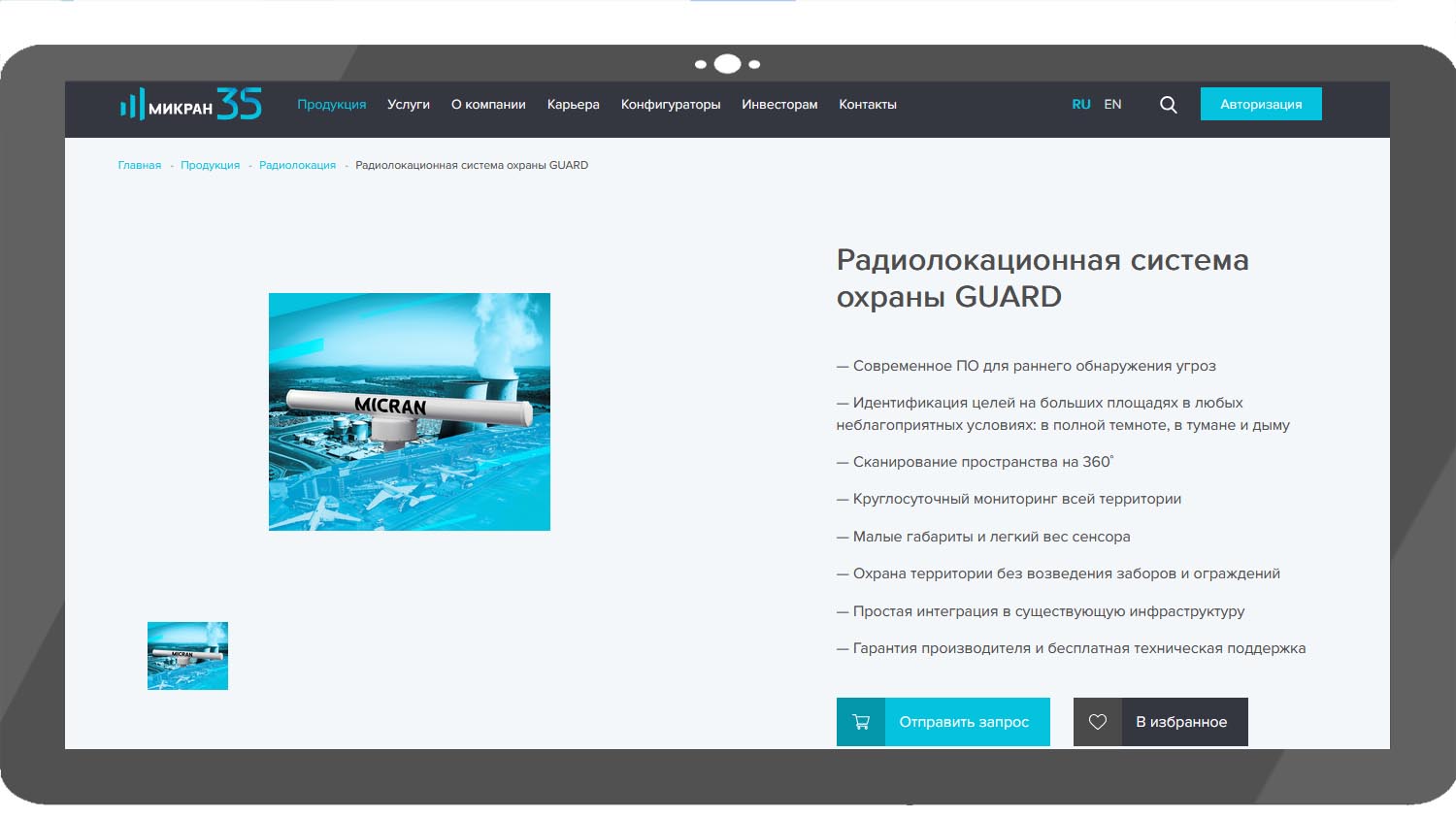
Task: Open the О компании section
Action: pos(488,105)
